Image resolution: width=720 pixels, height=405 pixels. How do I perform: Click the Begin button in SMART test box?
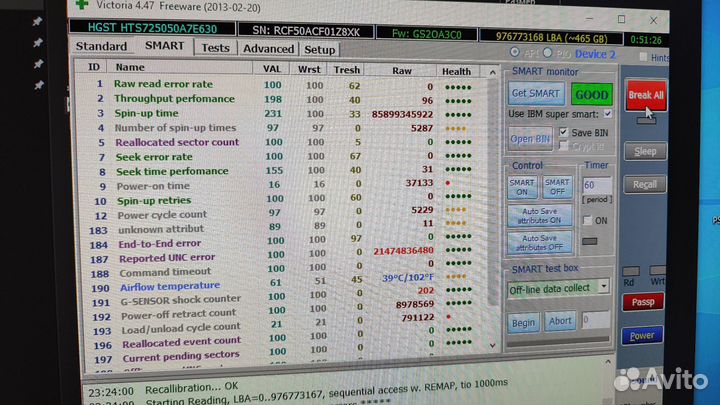pyautogui.click(x=524, y=323)
